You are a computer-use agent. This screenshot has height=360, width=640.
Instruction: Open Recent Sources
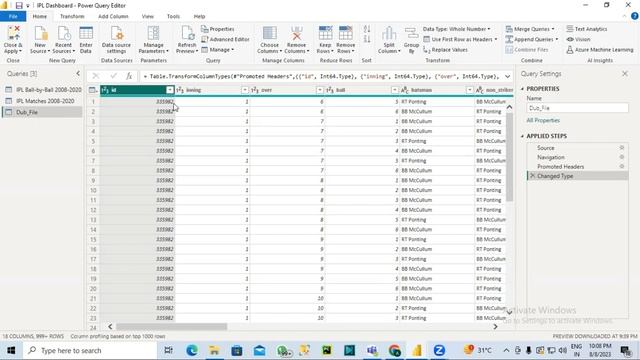point(63,34)
